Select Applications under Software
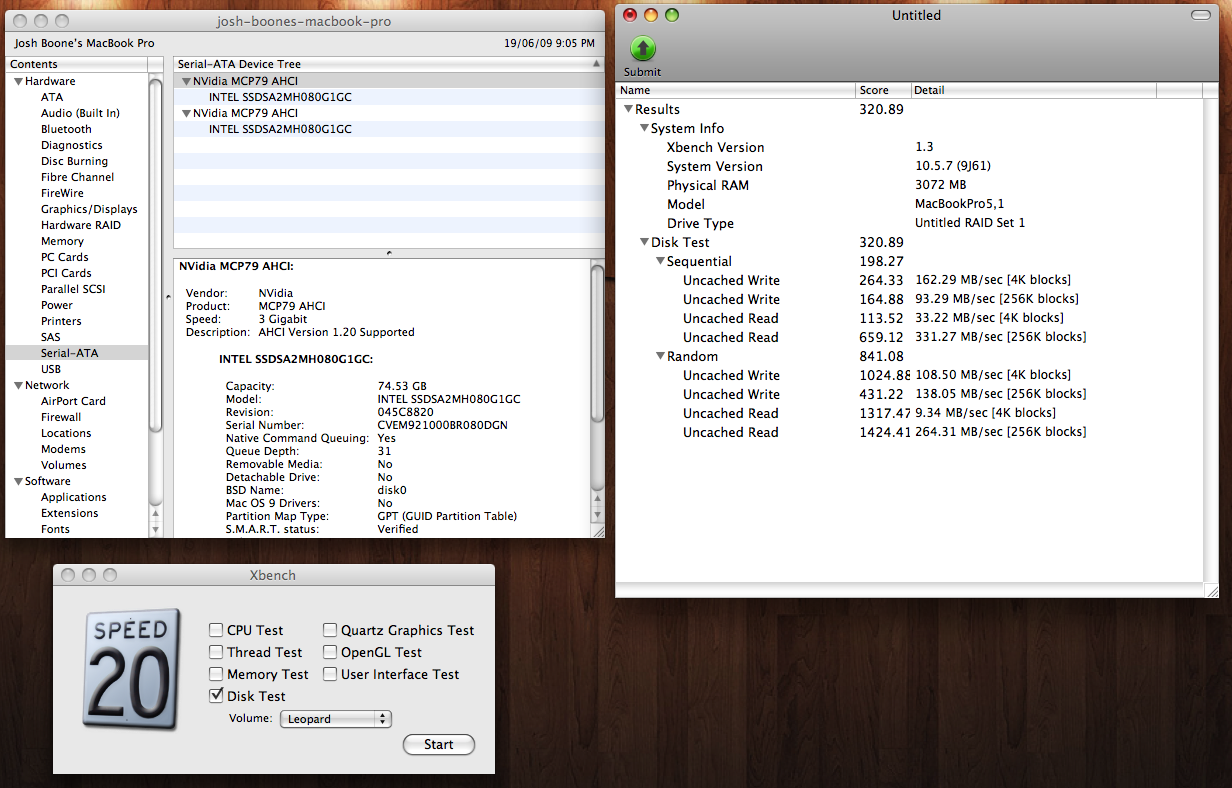The width and height of the screenshot is (1232, 788). pos(74,497)
